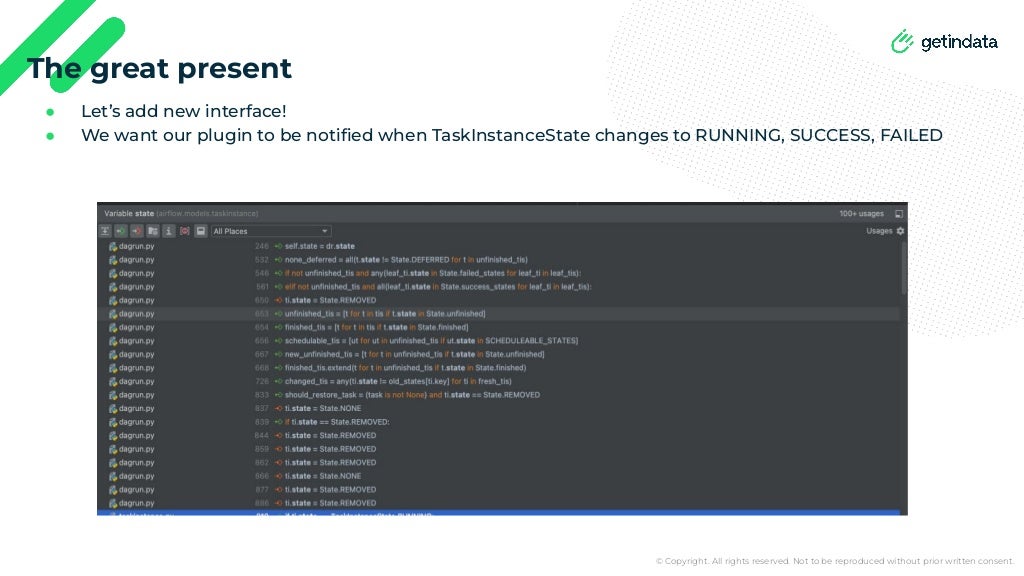
Task: Click the dagrun.py file icon on line 859 row
Action: click(112, 449)
